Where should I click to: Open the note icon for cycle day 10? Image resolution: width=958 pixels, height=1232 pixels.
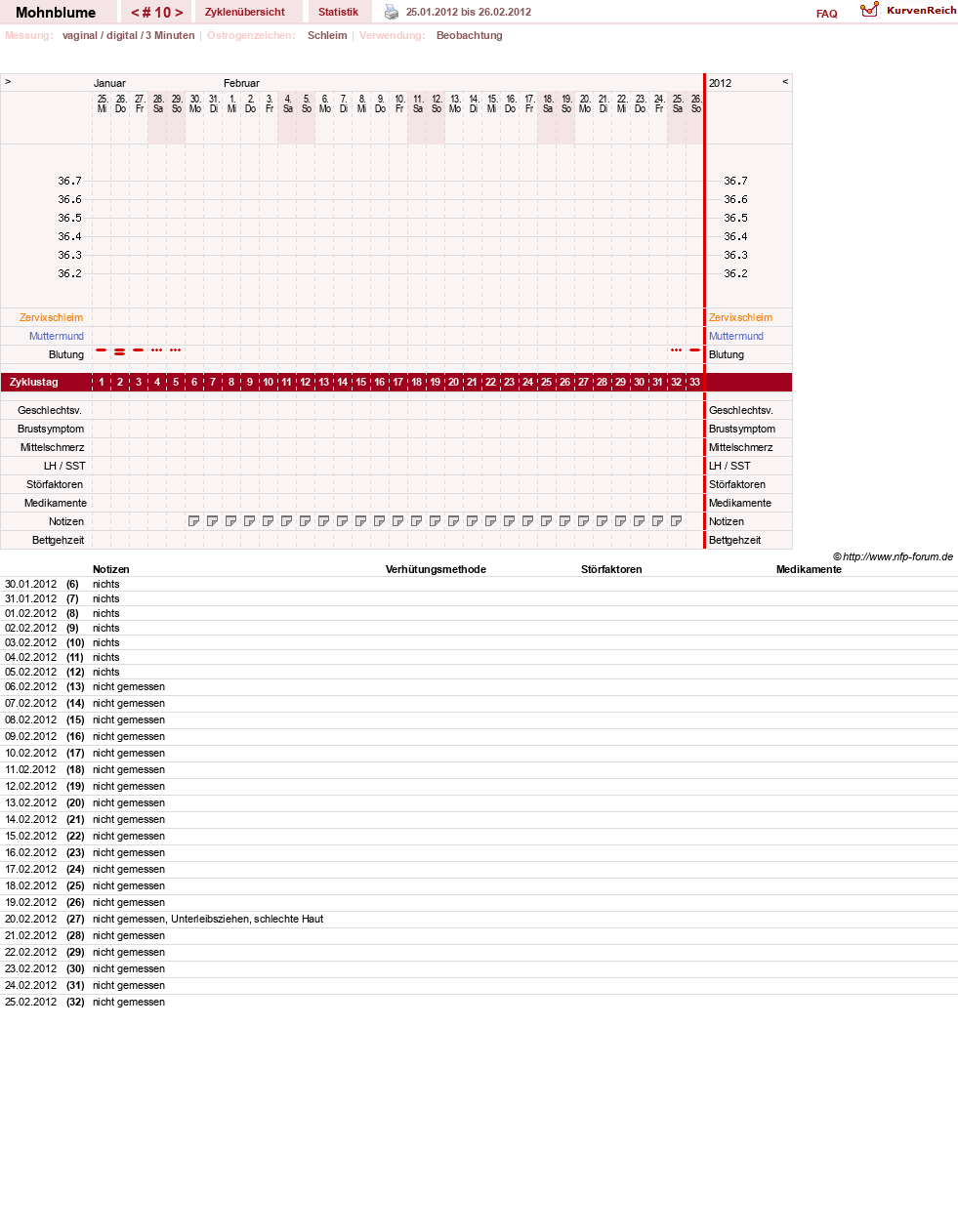coord(268,521)
